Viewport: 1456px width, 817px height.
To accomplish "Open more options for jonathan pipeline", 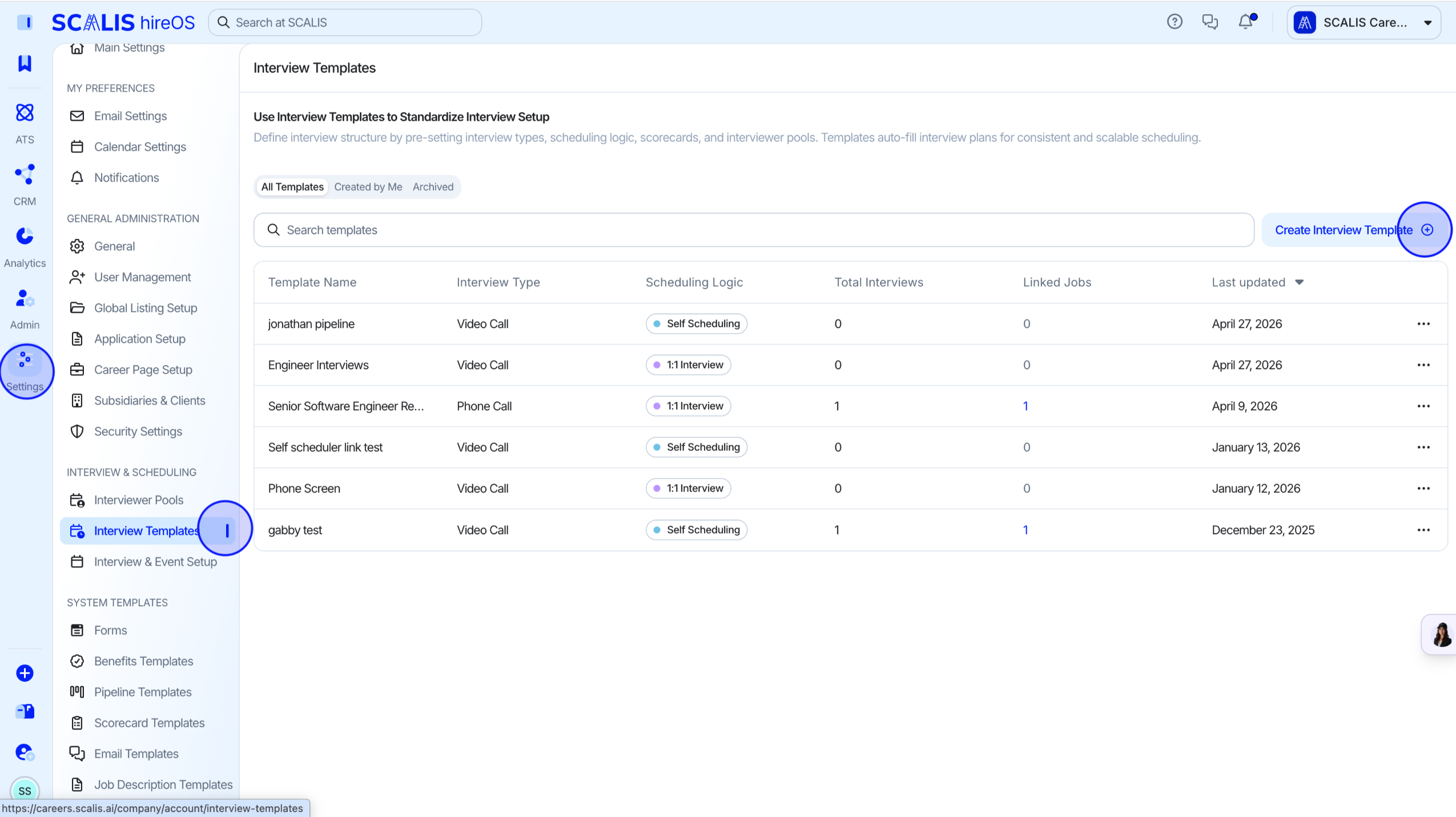I will click(1423, 324).
